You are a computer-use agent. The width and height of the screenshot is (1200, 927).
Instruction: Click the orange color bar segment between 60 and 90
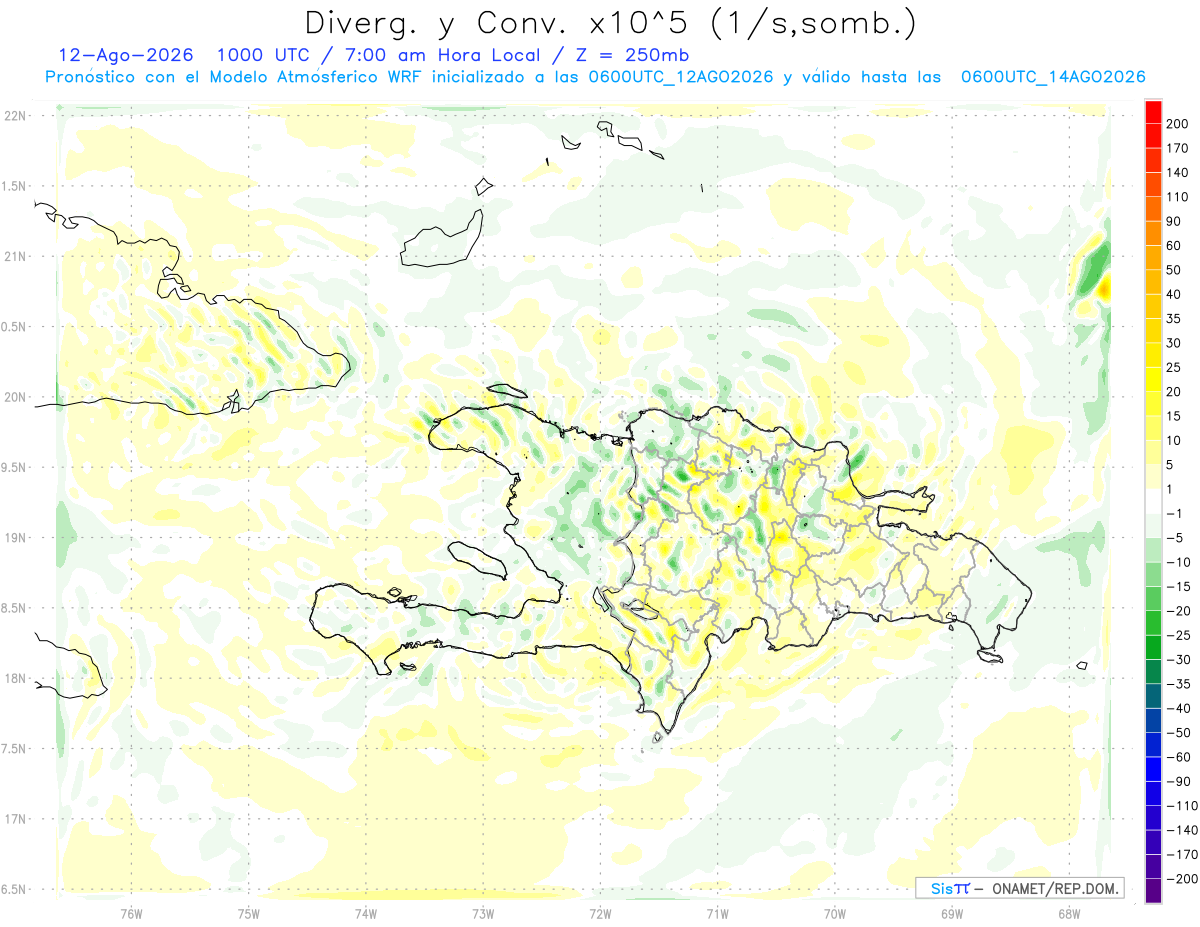point(1153,233)
